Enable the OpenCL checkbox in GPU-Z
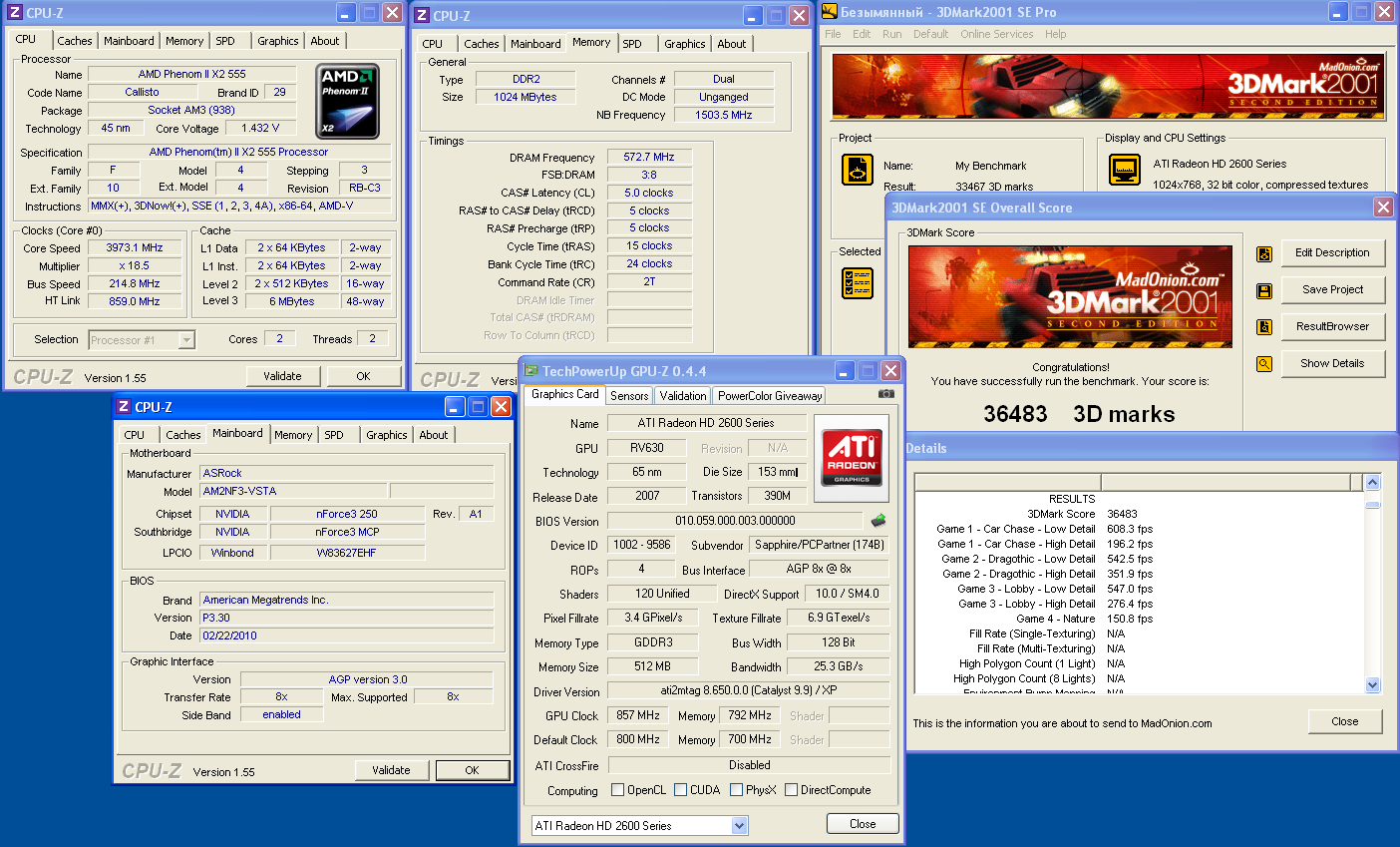Image resolution: width=1400 pixels, height=847 pixels. click(x=618, y=790)
